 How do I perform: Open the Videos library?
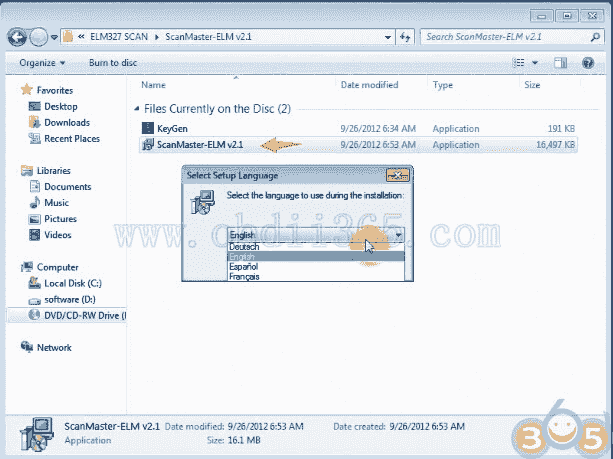click(57, 235)
